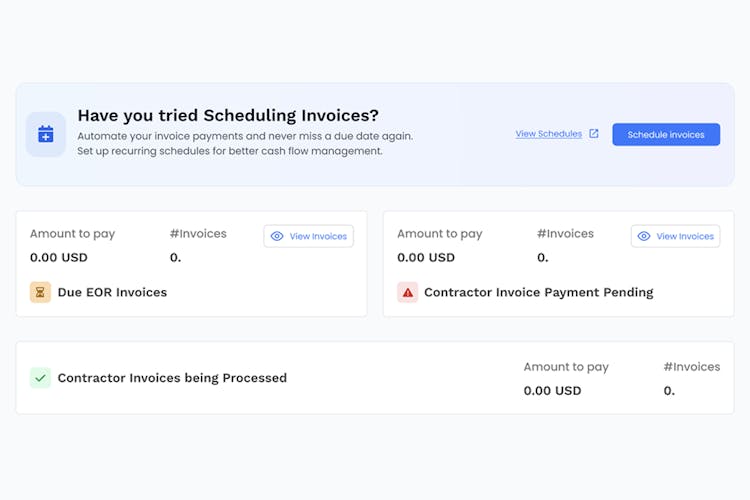Click eye icon in Due EOR card

click(277, 236)
